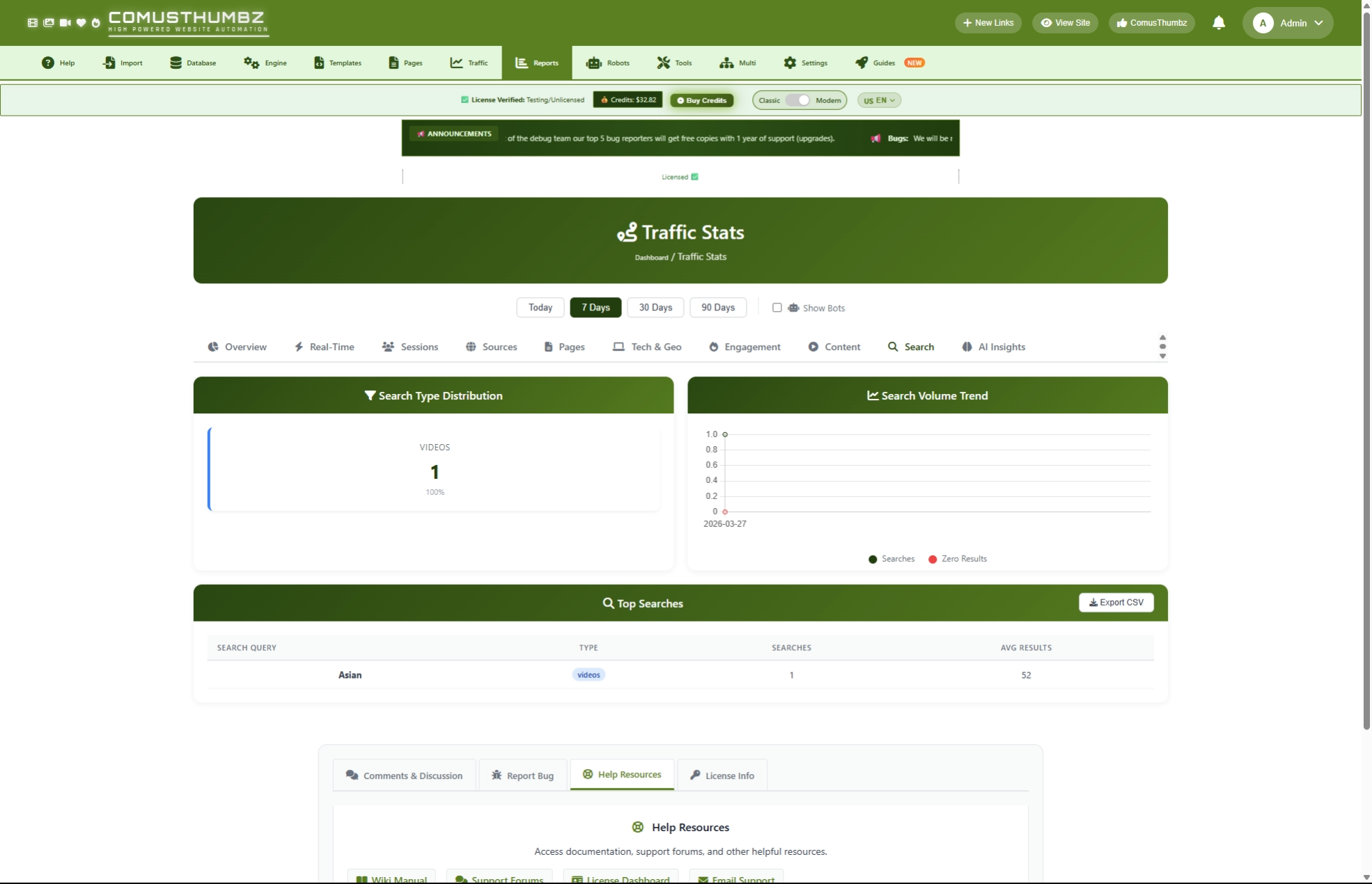Toggle Searches series in chart legend

point(891,559)
